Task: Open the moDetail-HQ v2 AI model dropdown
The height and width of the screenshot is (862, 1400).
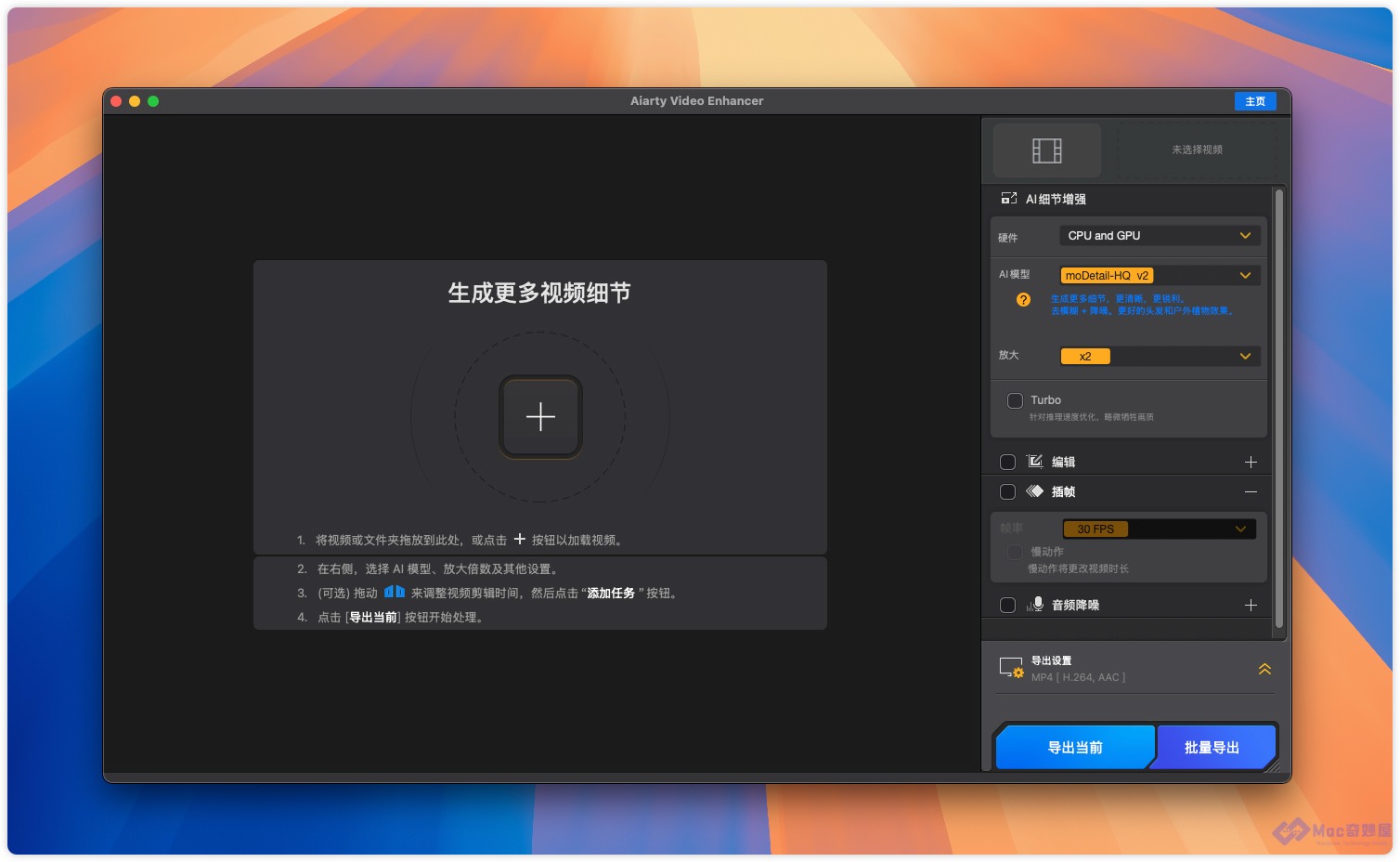Action: 1160,276
